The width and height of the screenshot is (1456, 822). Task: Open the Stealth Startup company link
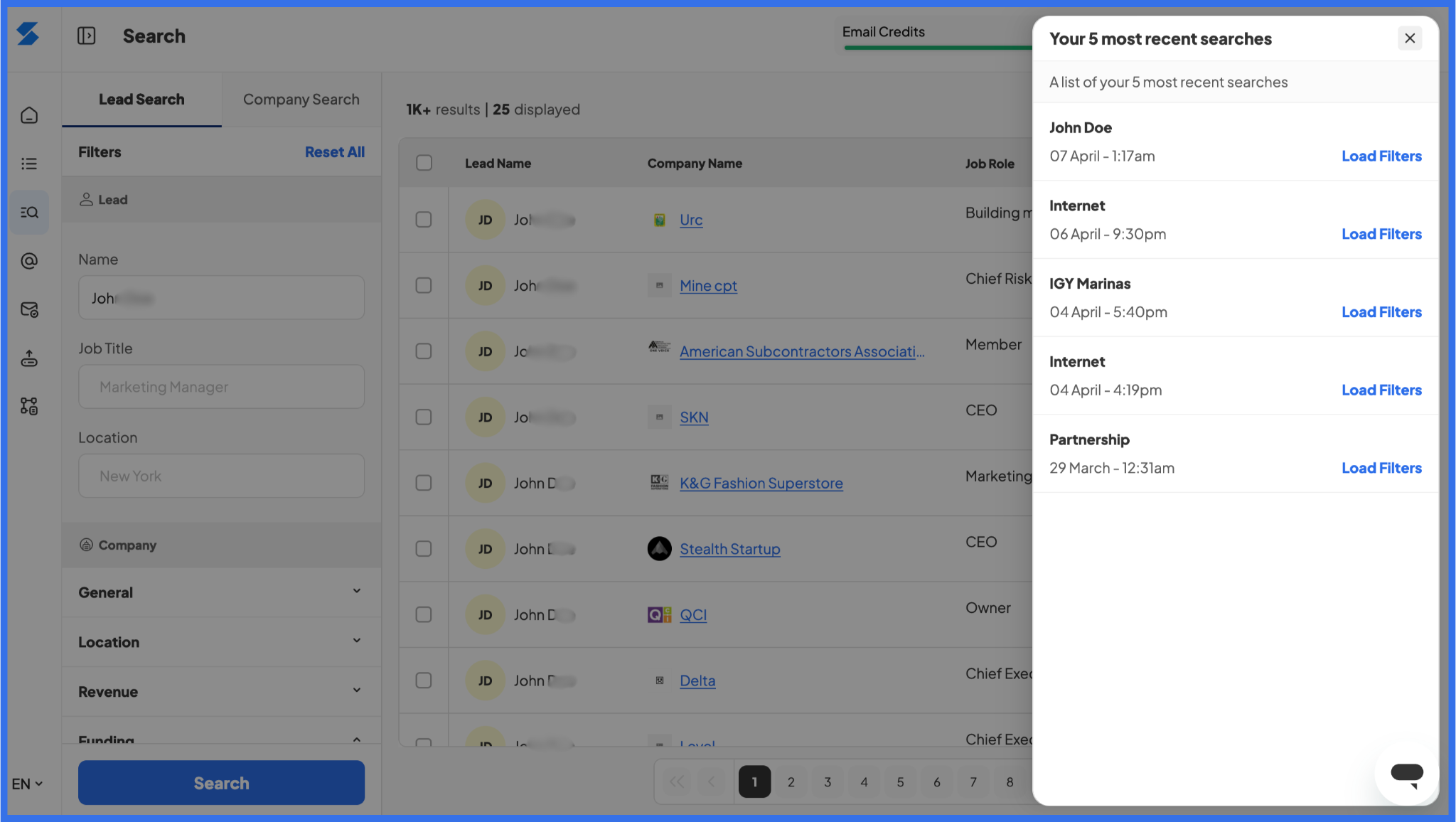click(x=729, y=549)
